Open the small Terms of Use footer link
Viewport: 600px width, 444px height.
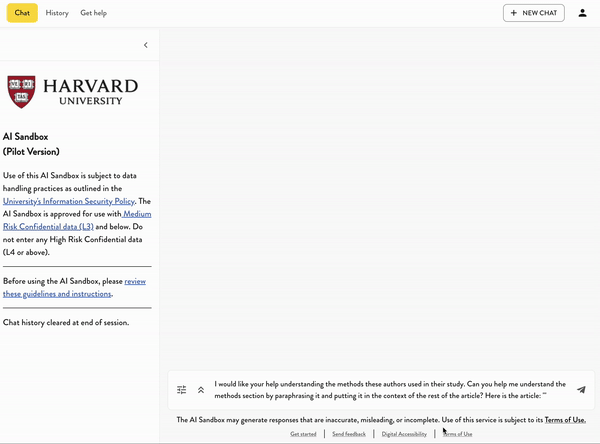(458, 434)
